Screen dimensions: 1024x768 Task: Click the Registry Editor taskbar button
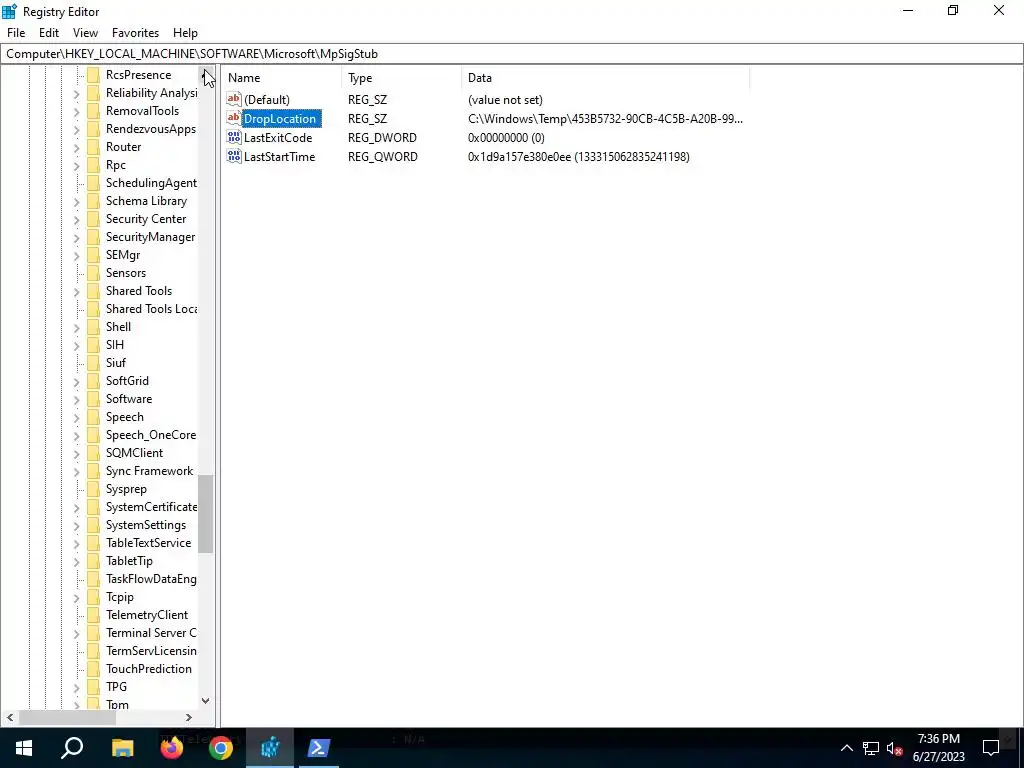[270, 748]
